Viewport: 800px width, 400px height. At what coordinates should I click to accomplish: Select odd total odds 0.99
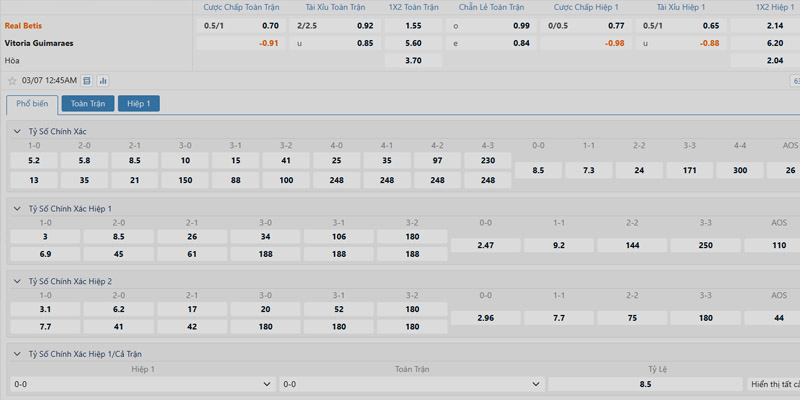[491, 26]
